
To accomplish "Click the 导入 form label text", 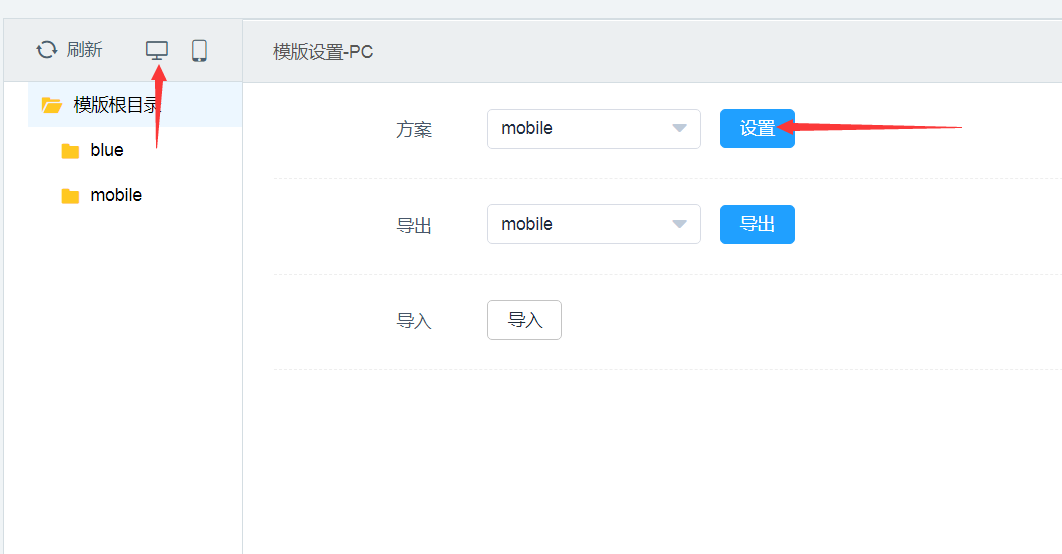I will [414, 321].
